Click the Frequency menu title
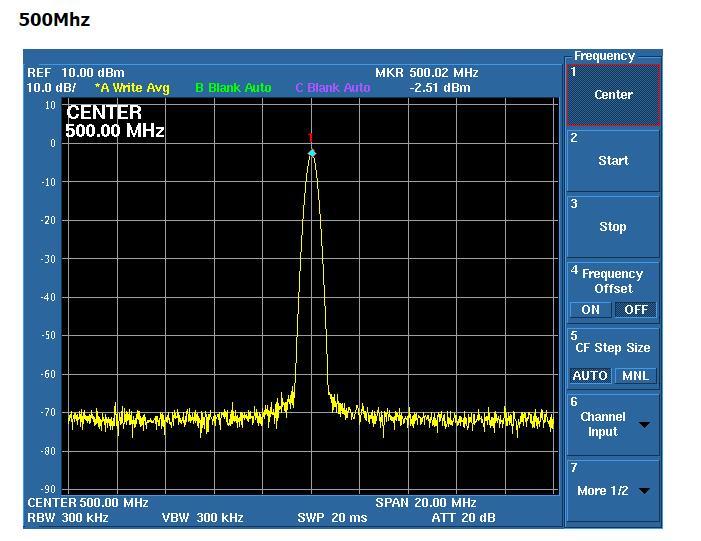The image size is (701, 541). (604, 56)
